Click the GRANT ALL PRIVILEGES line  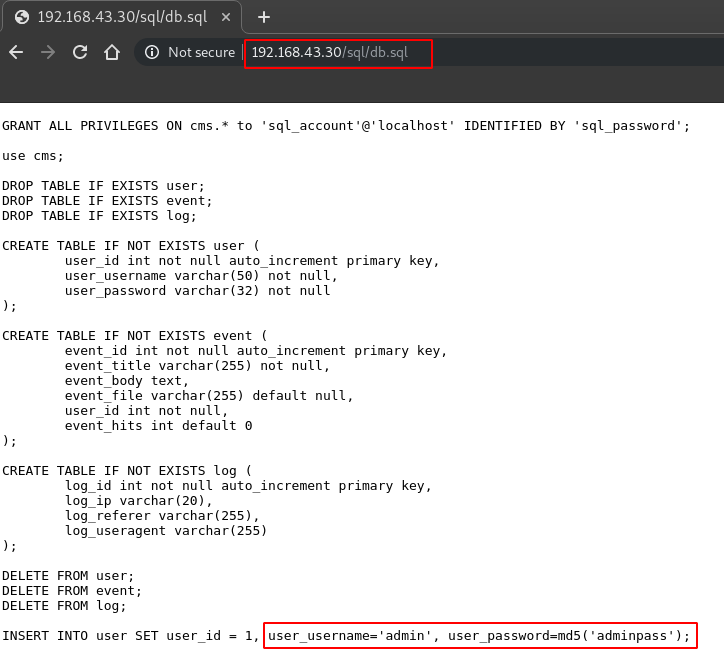[346, 125]
